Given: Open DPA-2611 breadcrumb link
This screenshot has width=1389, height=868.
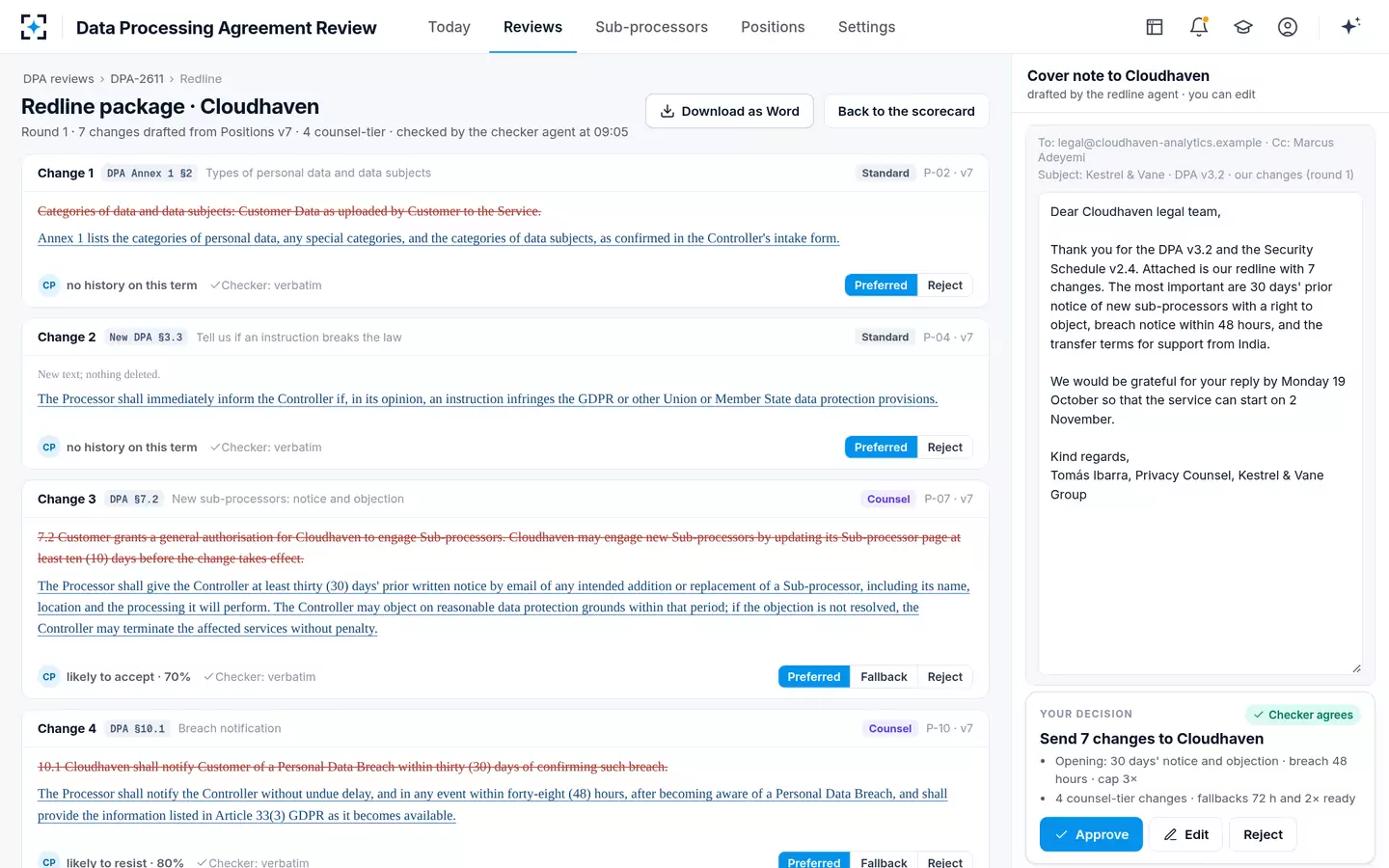Looking at the screenshot, I should [137, 79].
